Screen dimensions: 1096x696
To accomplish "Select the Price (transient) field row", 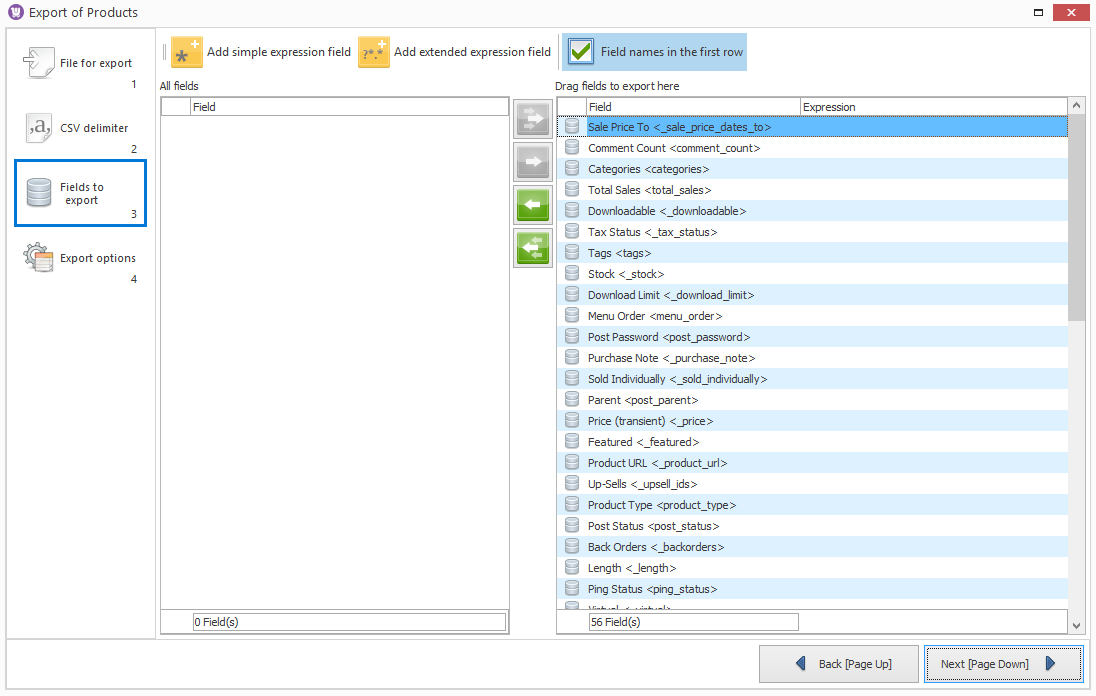I will (813, 421).
